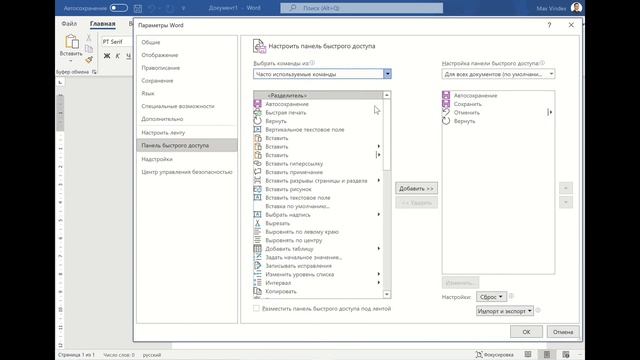Expand submenu arrow of Изменить уровень списка

379,274
